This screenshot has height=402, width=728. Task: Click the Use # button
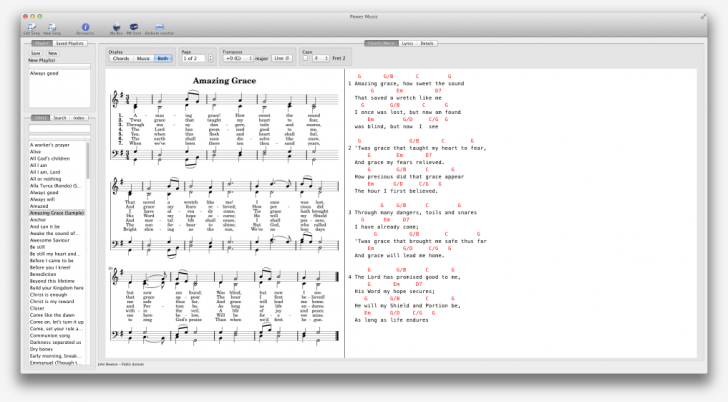tap(282, 58)
